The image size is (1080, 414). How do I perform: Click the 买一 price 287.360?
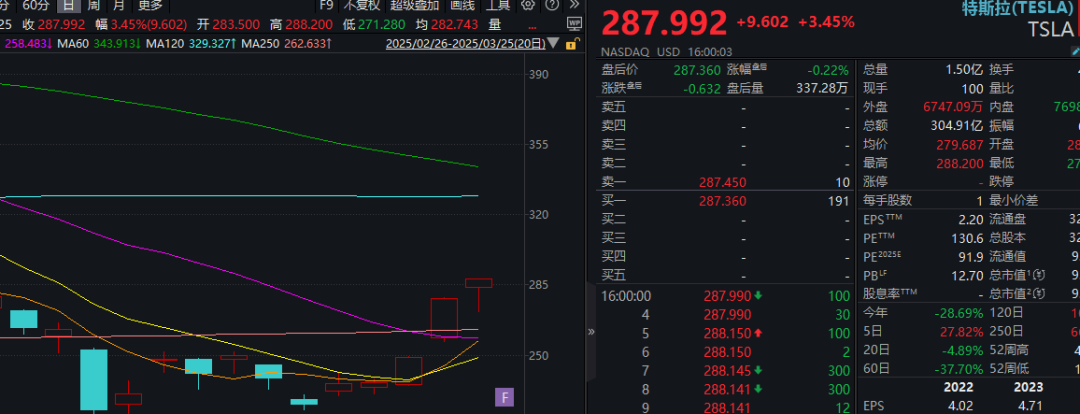722,201
